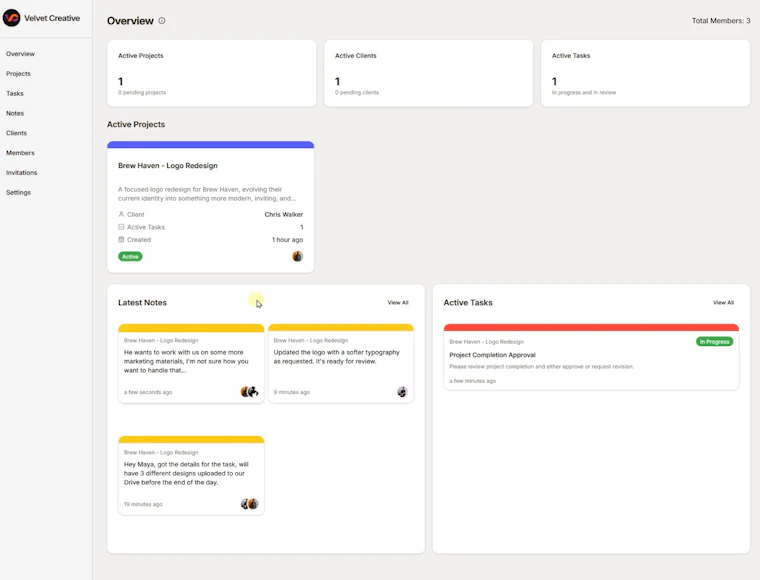
Task: Go to Clients in the sidebar
Action: pos(16,133)
